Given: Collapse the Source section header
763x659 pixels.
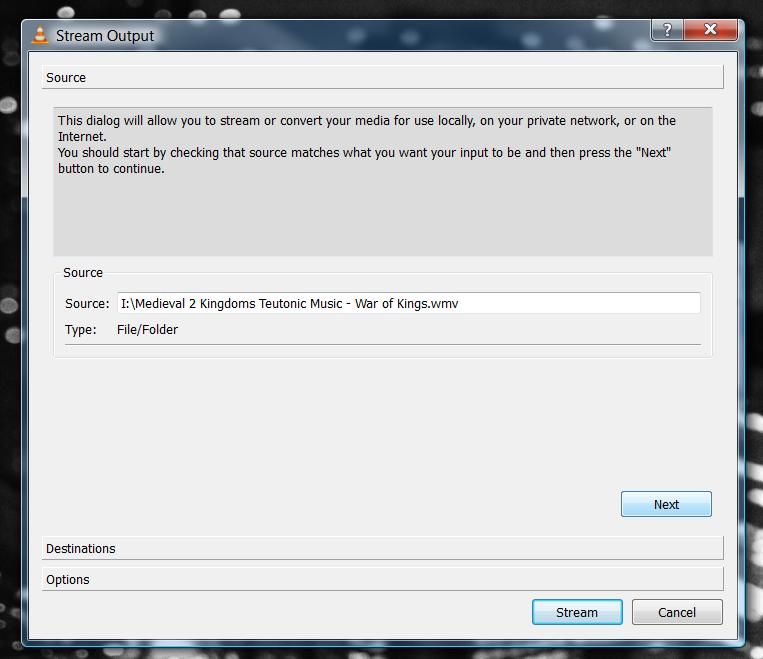Looking at the screenshot, I should click(x=382, y=78).
